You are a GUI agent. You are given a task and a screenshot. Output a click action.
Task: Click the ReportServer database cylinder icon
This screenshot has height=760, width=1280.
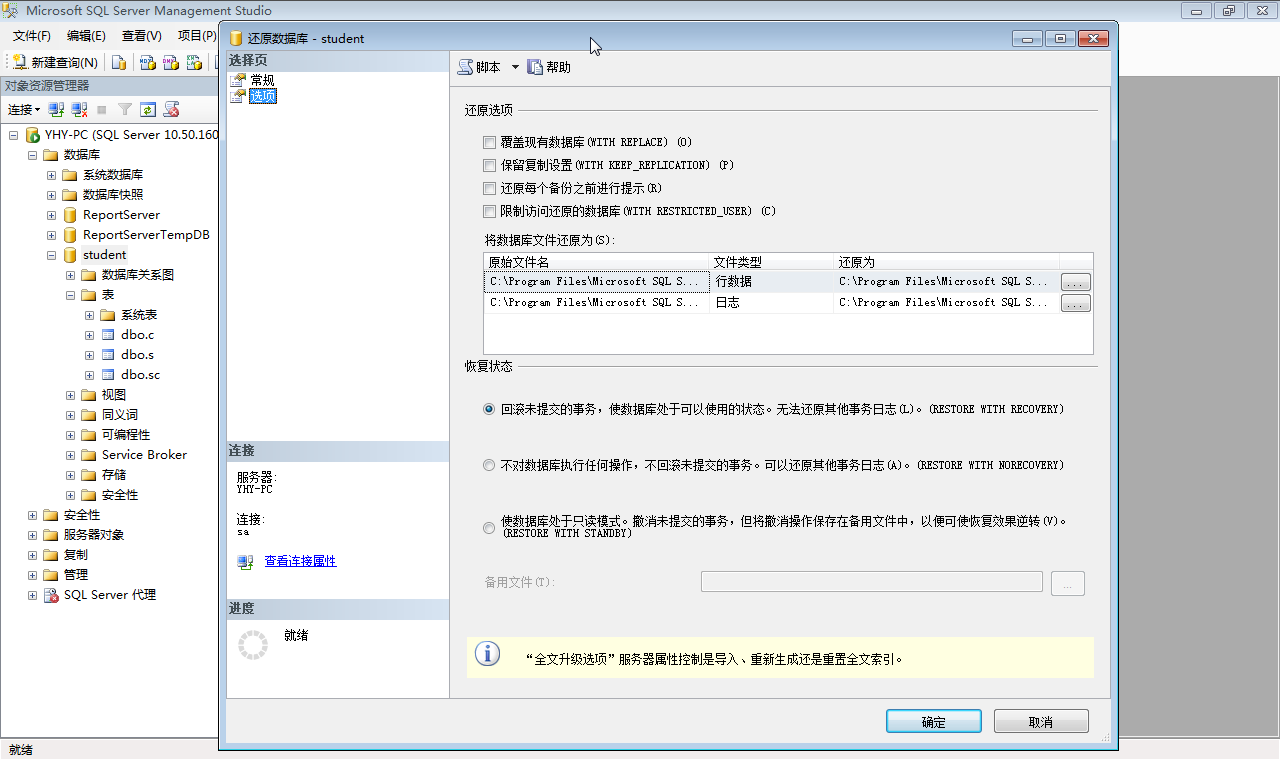click(70, 215)
